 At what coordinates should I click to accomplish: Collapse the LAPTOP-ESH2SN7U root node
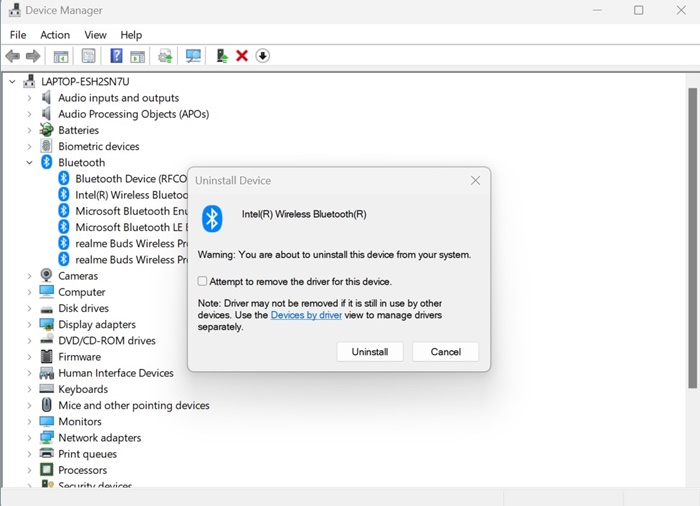point(12,81)
